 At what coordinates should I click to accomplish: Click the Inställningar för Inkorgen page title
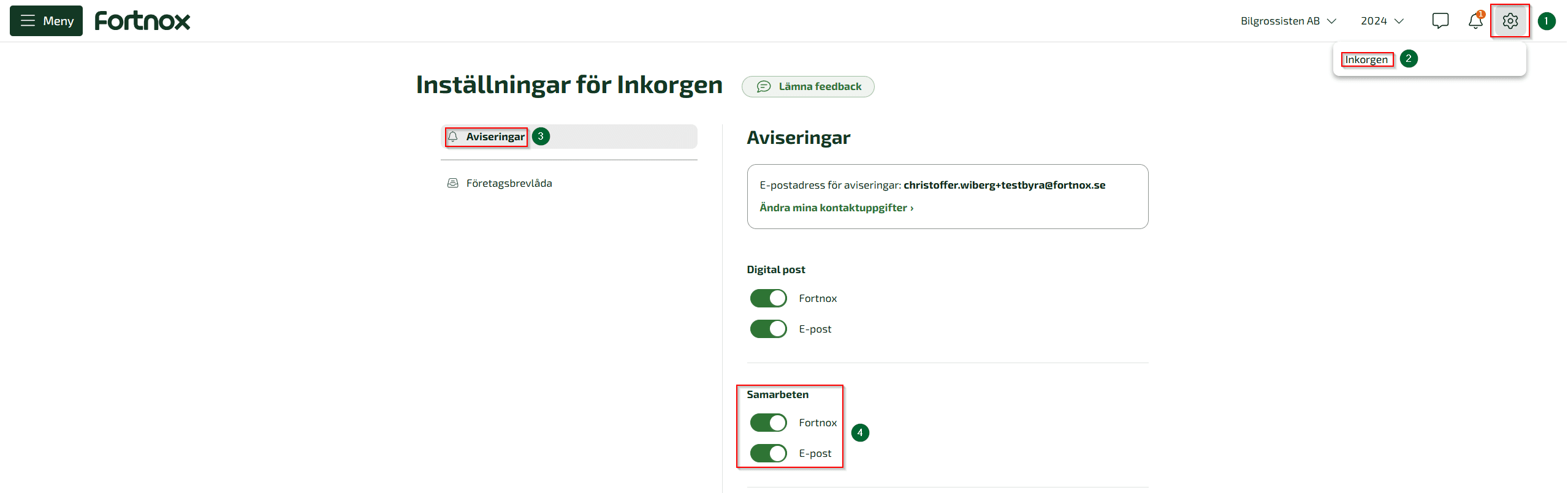click(569, 85)
